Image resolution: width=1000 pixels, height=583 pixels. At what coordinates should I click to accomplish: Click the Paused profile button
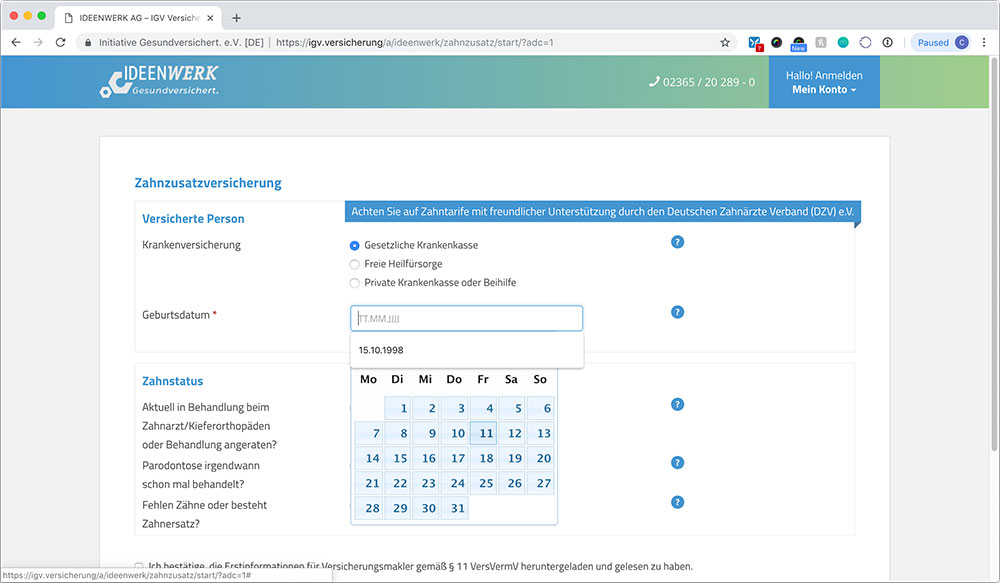pyautogui.click(x=940, y=43)
